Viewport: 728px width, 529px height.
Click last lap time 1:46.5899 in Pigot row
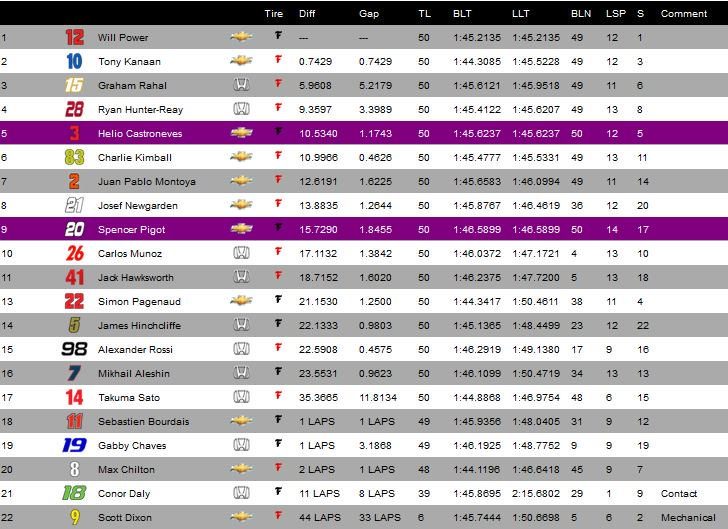pyautogui.click(x=536, y=229)
